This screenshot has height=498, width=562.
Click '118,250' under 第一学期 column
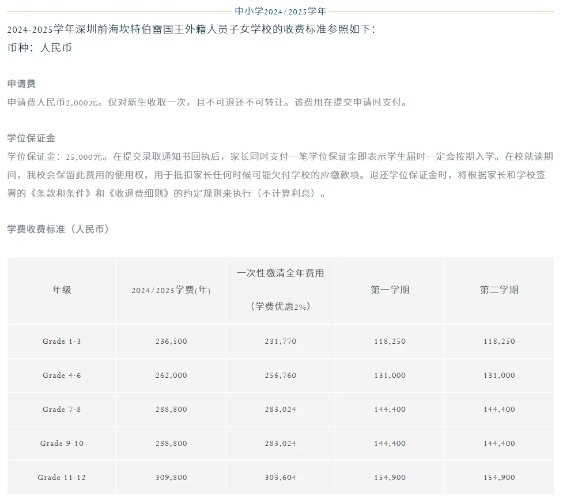390,341
